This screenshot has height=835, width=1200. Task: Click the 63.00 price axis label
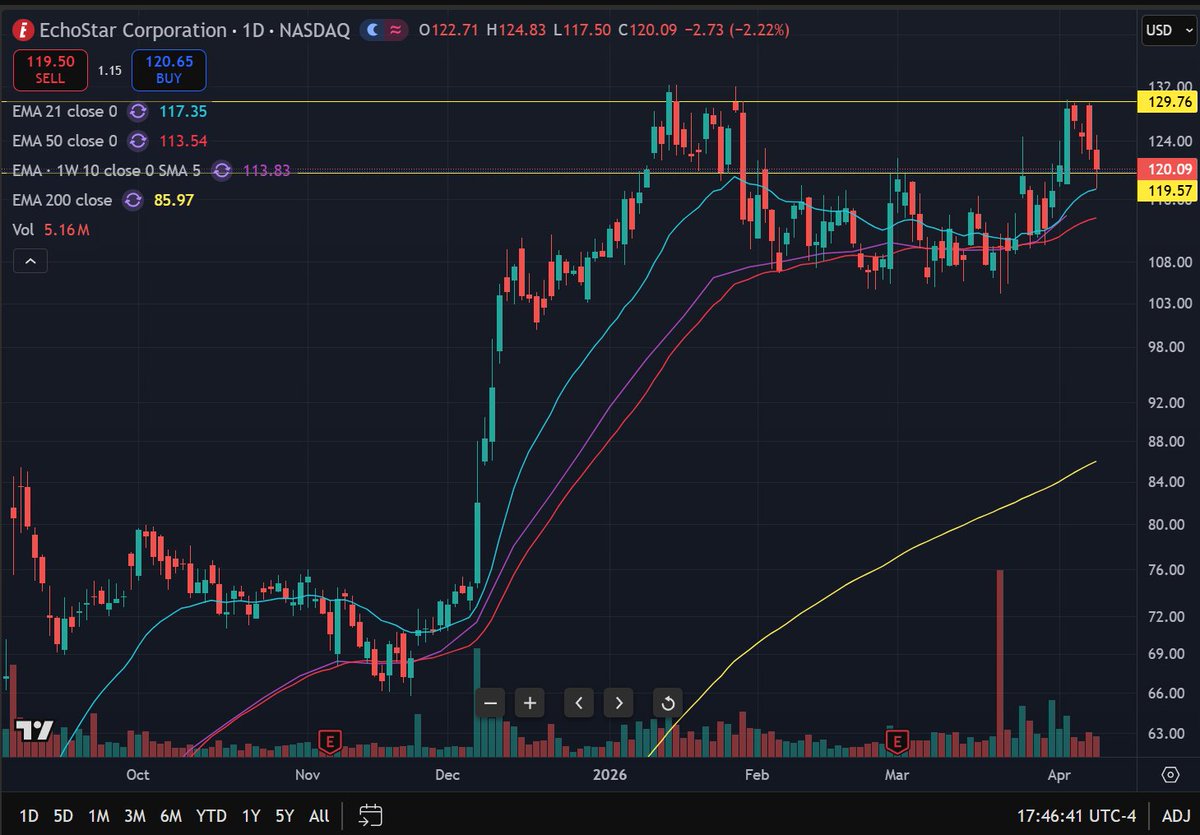(x=1165, y=733)
